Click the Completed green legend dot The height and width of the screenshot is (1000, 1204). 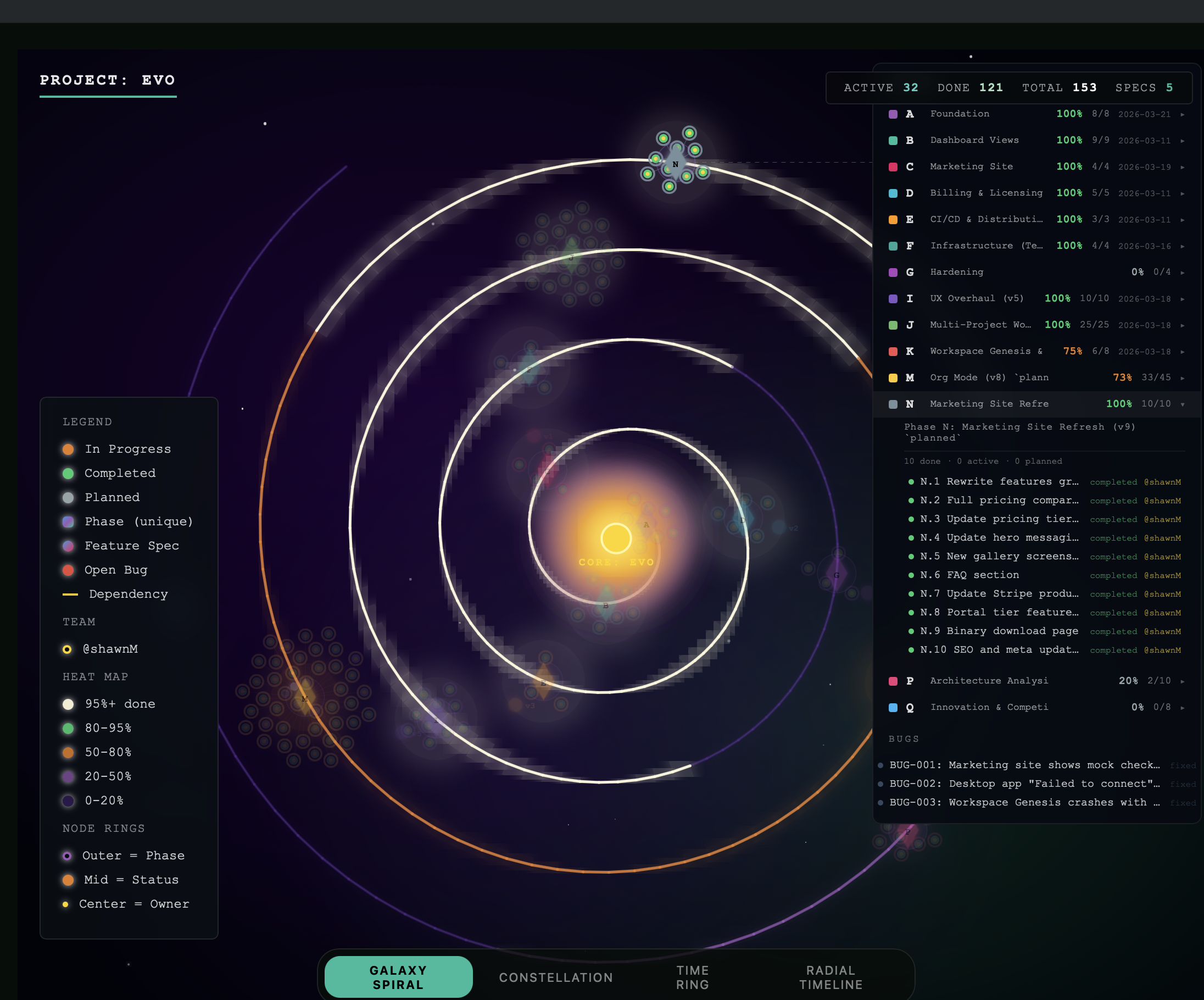tap(68, 473)
